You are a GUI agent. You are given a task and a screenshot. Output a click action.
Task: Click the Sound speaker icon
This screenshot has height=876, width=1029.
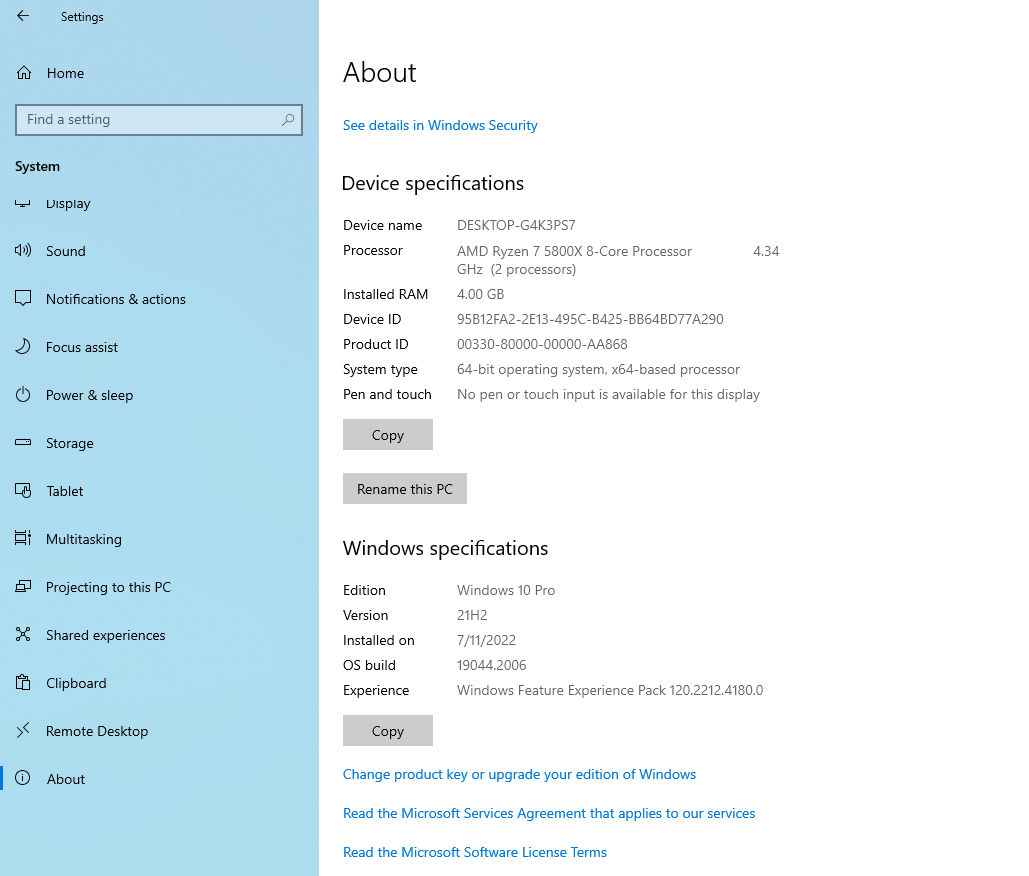click(23, 250)
